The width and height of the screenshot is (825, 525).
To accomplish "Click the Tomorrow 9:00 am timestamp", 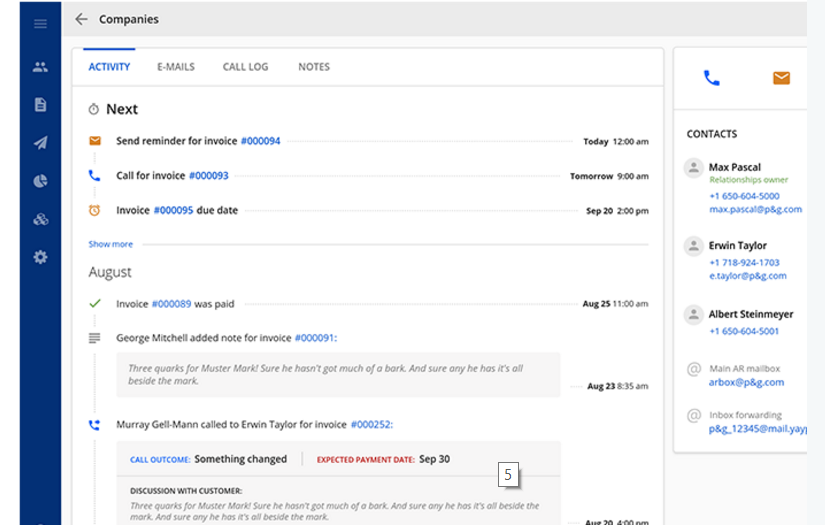I will pos(609,176).
